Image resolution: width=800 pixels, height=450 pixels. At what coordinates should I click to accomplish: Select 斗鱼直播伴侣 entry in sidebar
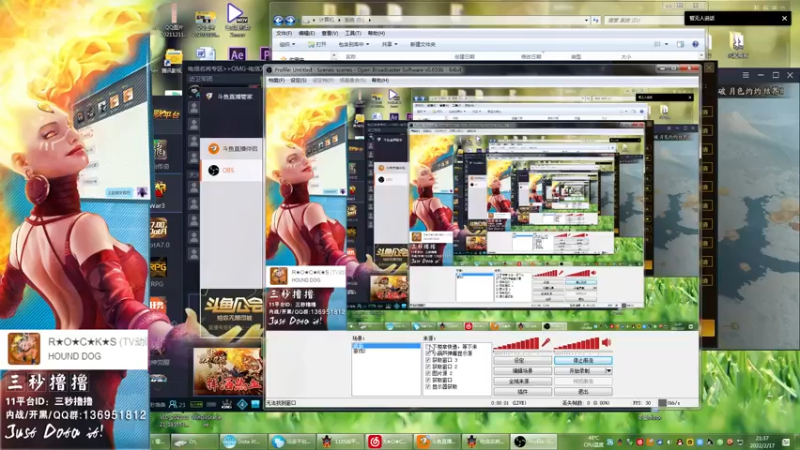tap(231, 148)
